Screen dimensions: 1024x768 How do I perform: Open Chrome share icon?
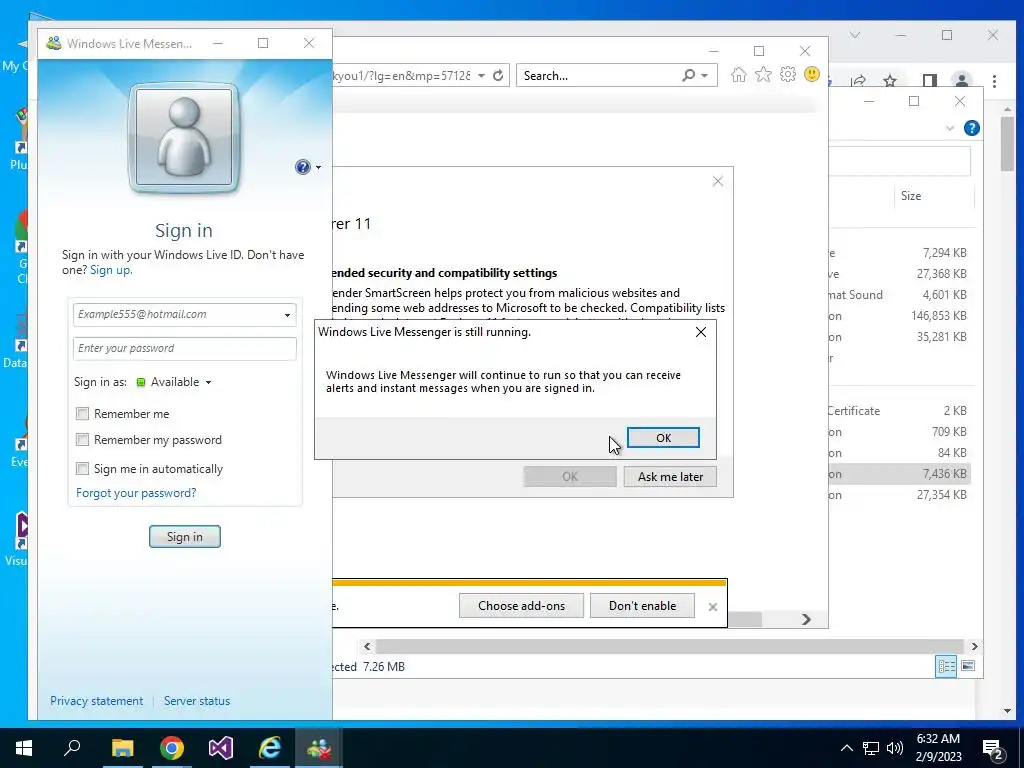pos(858,81)
